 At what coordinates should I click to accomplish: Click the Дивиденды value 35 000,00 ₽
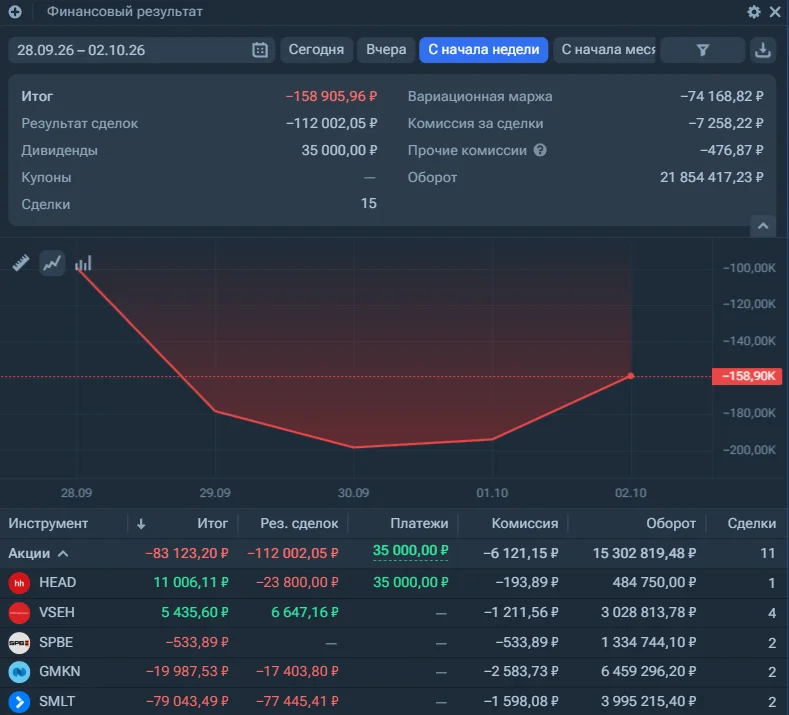coord(339,150)
